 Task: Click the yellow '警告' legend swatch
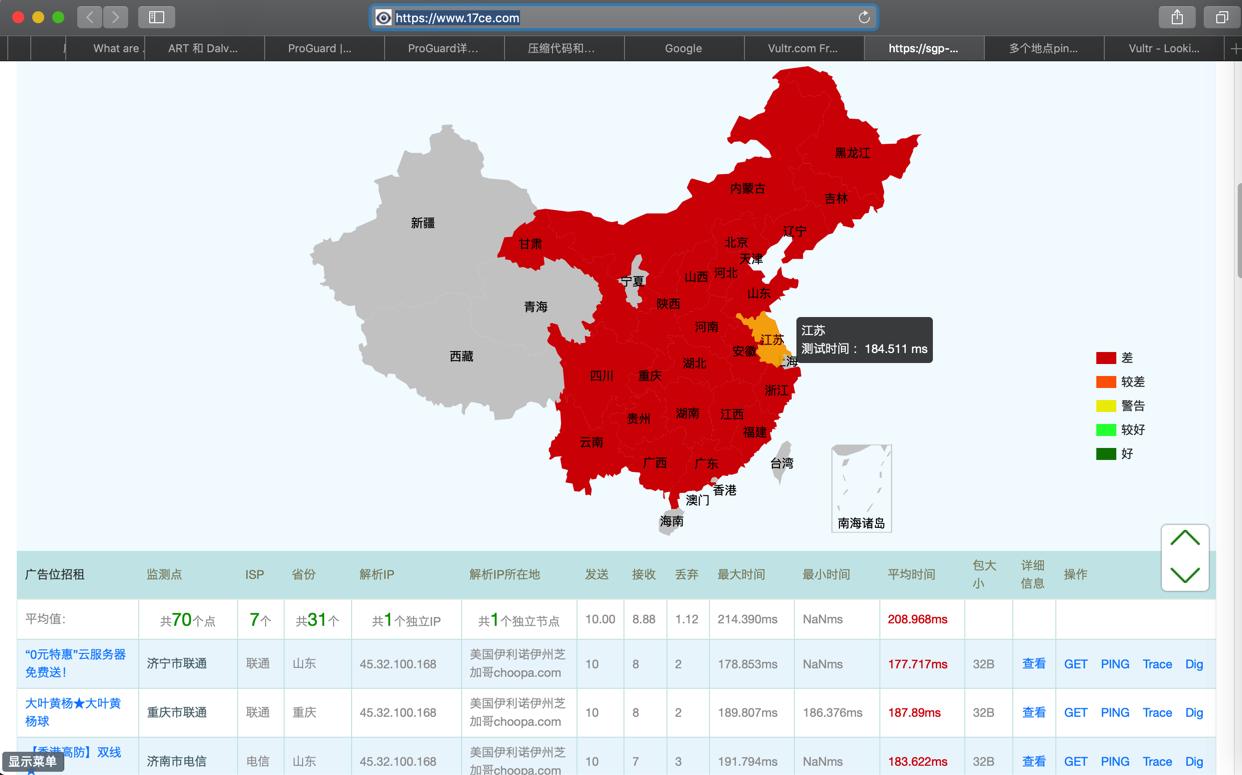pyautogui.click(x=1105, y=406)
